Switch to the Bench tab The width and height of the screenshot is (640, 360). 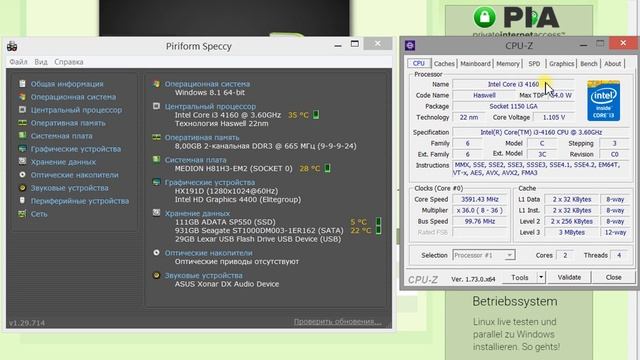[589, 64]
